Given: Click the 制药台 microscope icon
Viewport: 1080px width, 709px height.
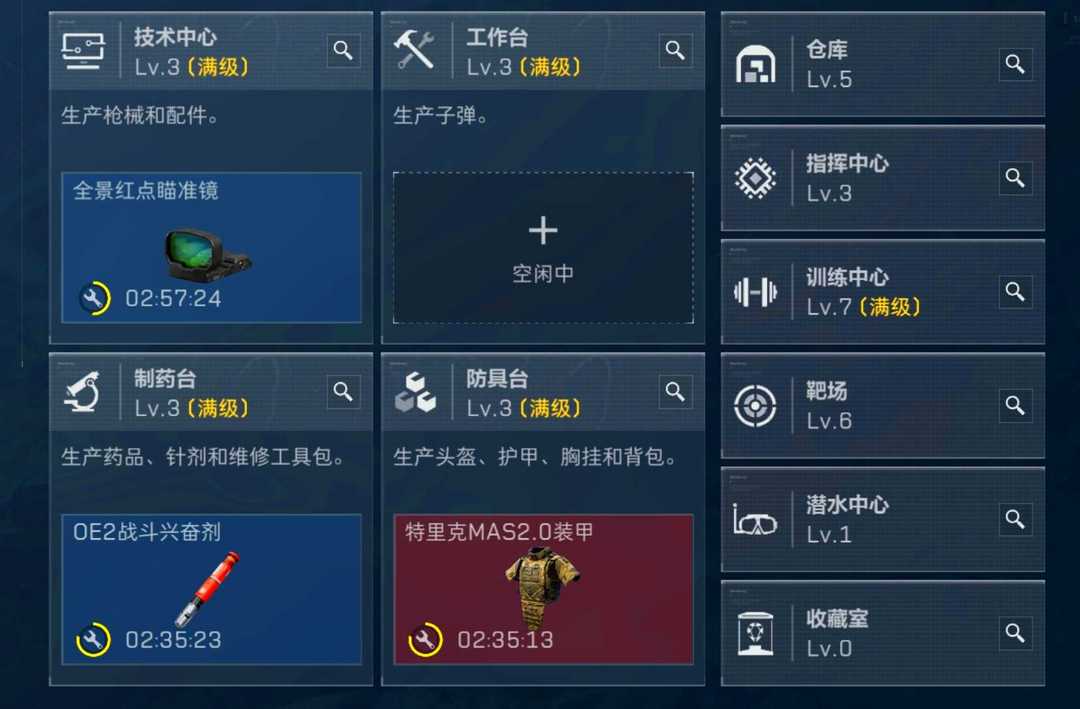Looking at the screenshot, I should click(x=83, y=392).
